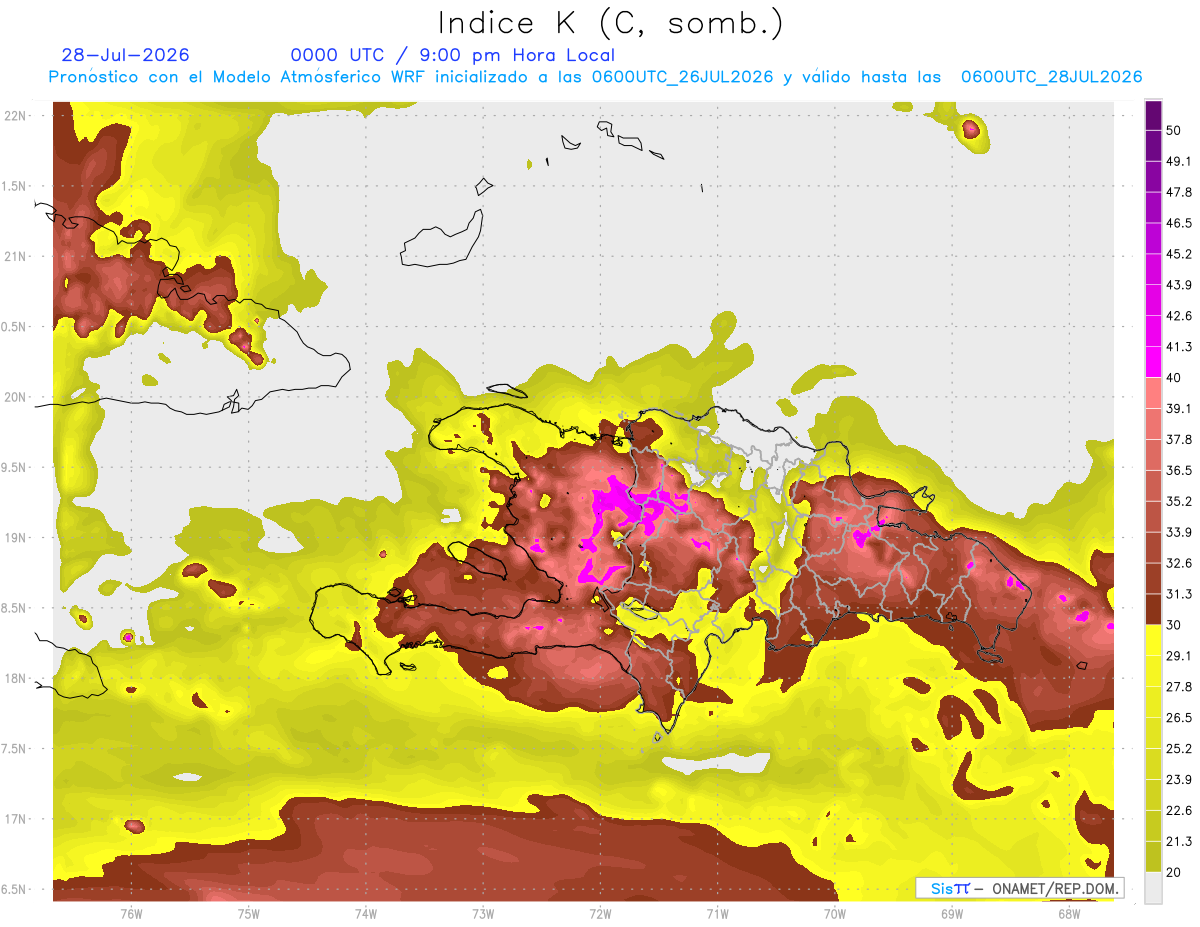
Task: Click '0000 UTC / 9:00 pm Hora Local'
Action: pos(453,55)
